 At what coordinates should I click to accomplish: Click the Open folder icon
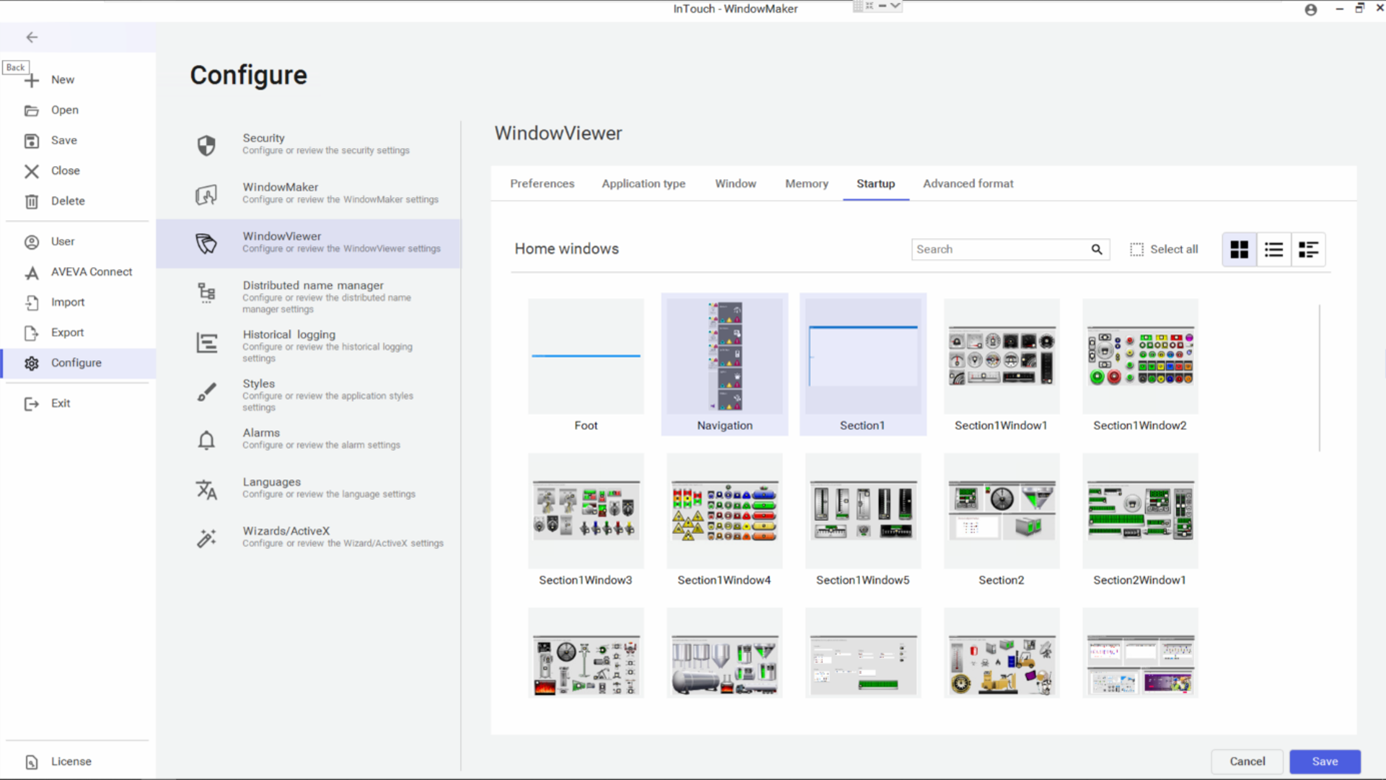coord(32,110)
